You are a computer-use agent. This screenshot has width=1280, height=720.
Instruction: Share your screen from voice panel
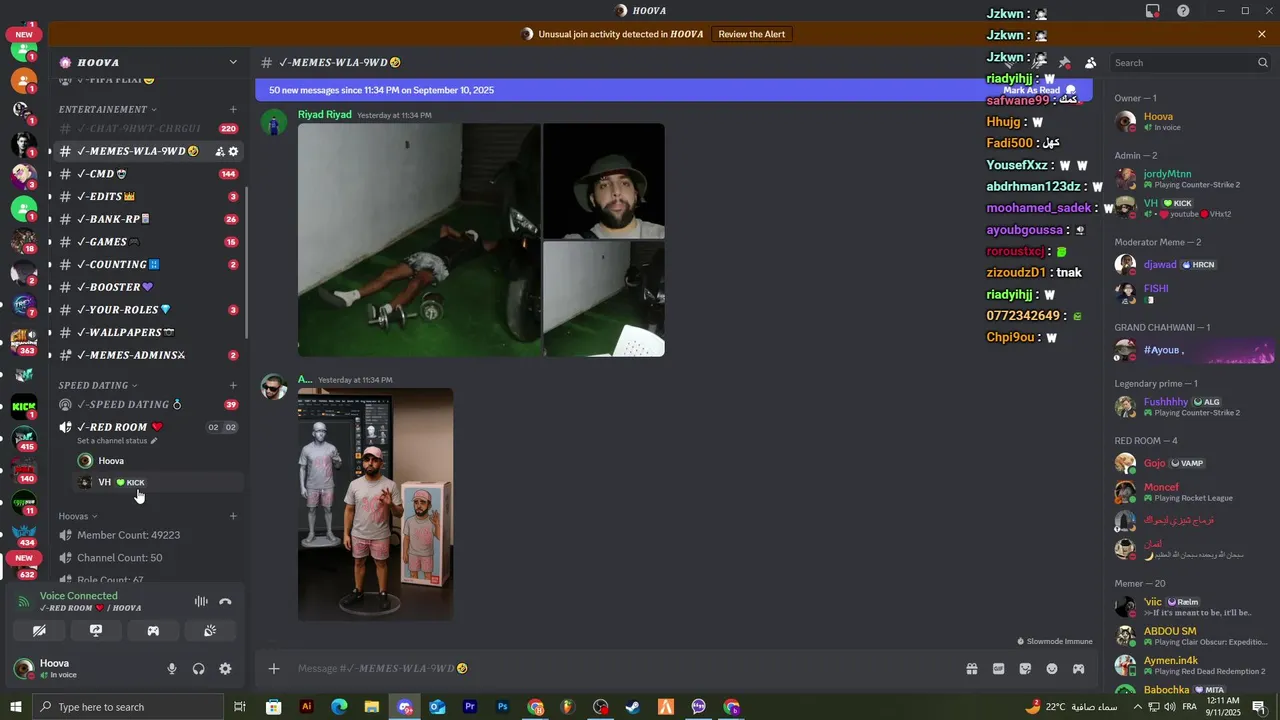tap(96, 631)
